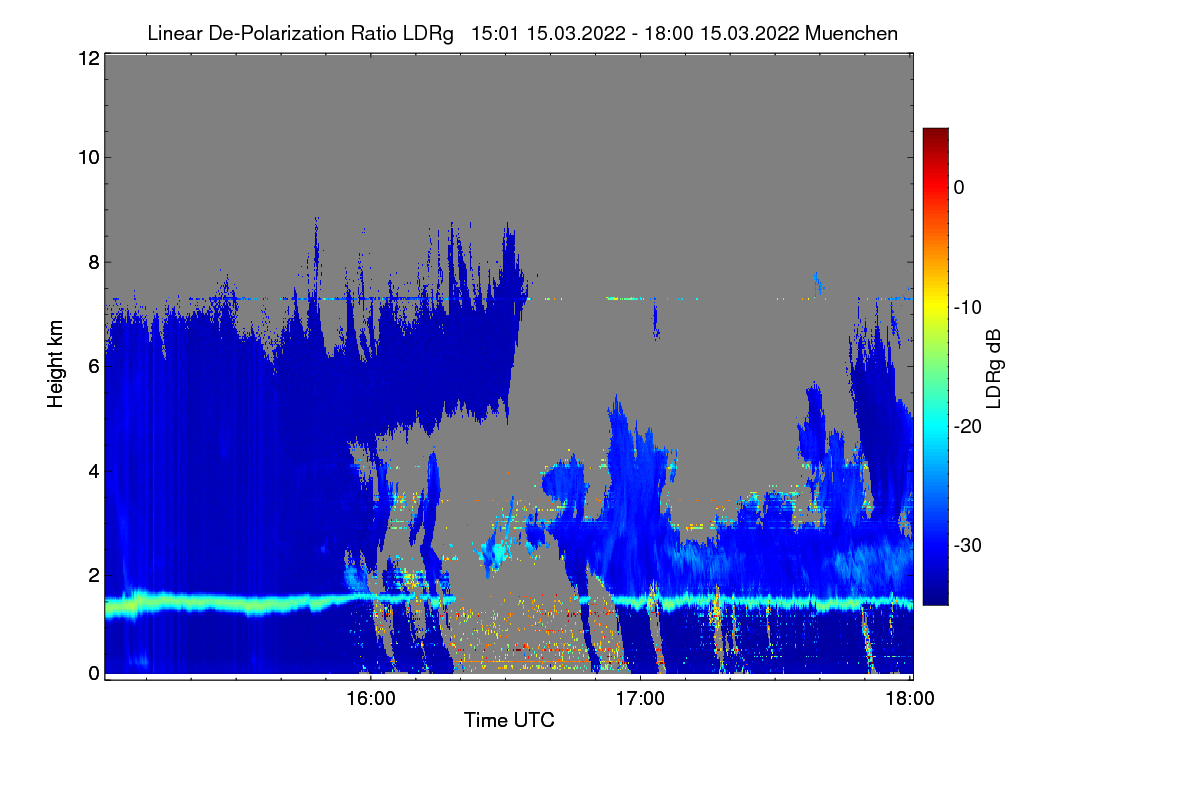Click the colorbar value '0'

click(x=959, y=187)
